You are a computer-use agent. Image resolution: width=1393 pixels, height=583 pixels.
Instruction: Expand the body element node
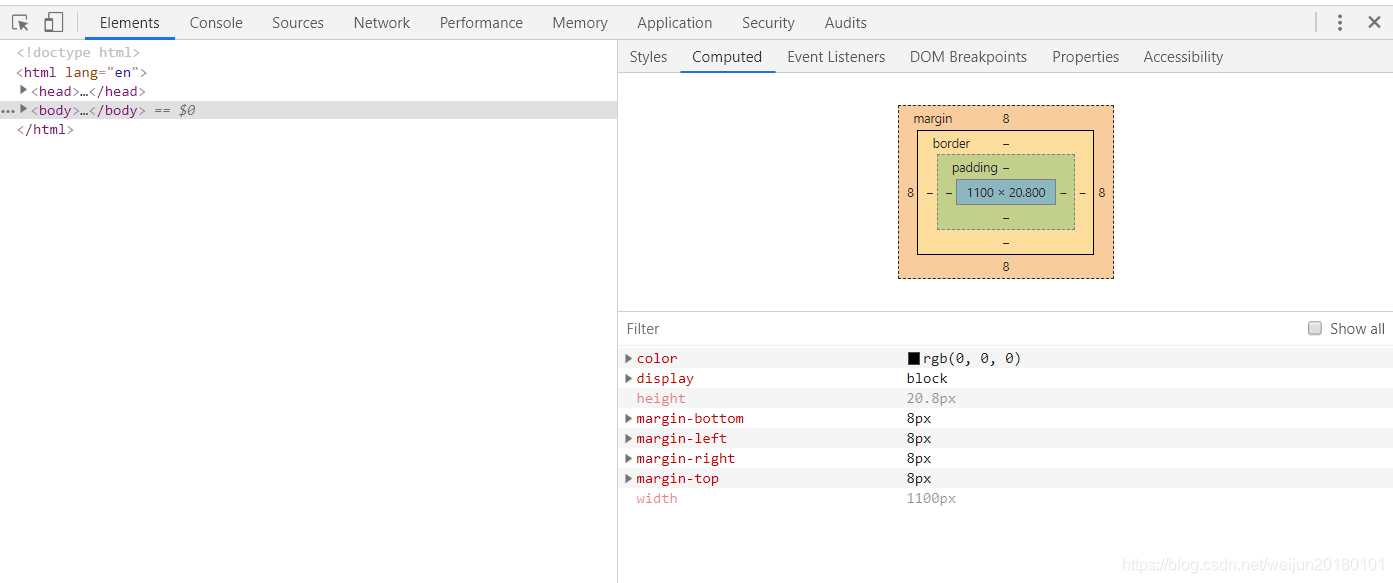tap(24, 110)
